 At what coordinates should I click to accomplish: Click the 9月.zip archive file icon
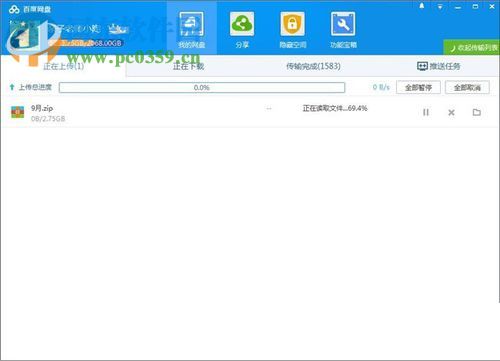point(17,112)
